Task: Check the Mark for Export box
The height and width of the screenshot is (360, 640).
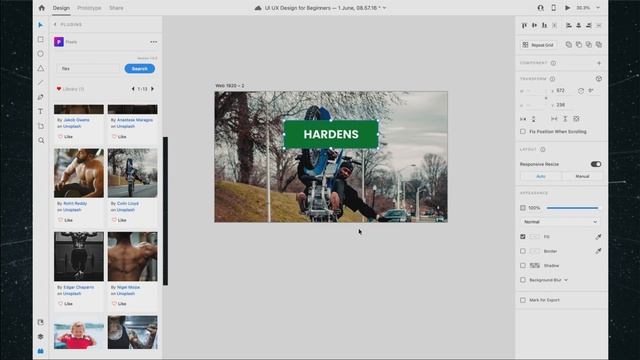Action: pos(523,300)
